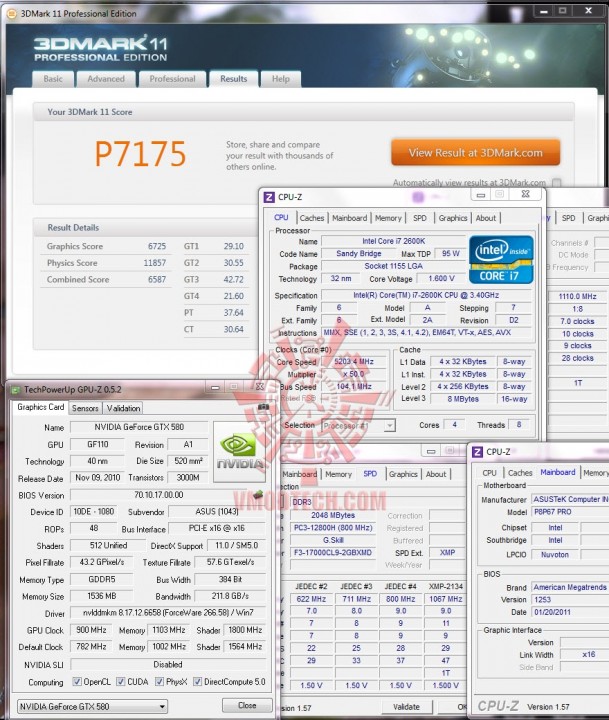Click the CPU-Z Mainboard window 'Z' icon

tap(478, 452)
